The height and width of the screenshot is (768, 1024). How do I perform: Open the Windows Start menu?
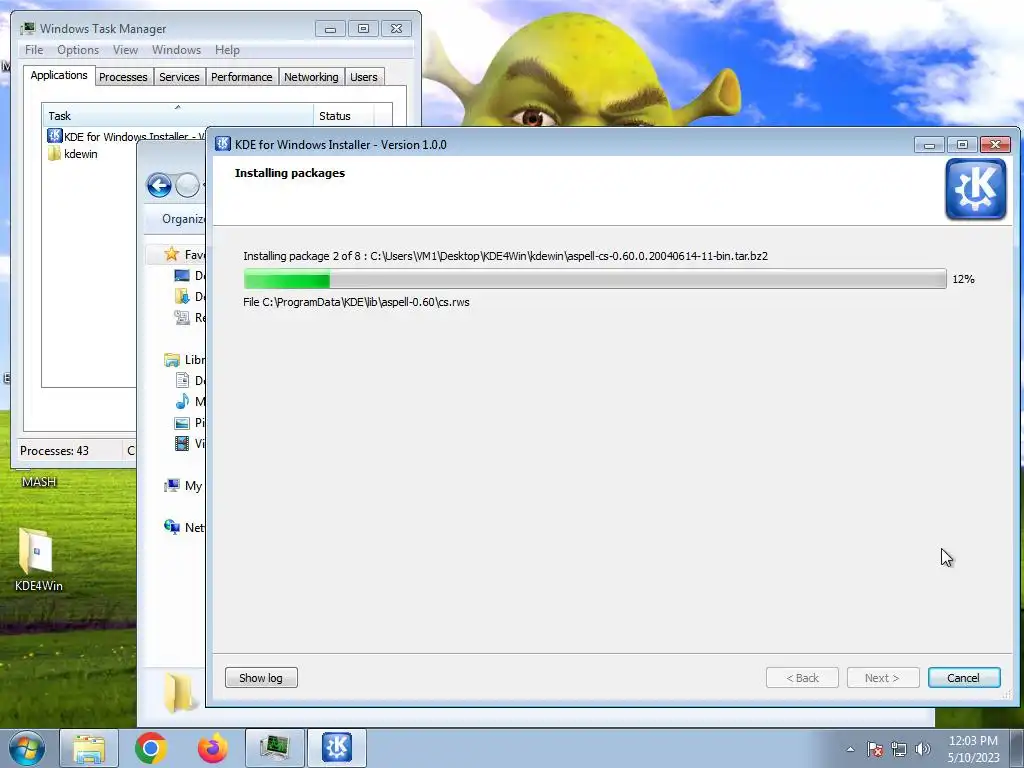pyautogui.click(x=27, y=748)
